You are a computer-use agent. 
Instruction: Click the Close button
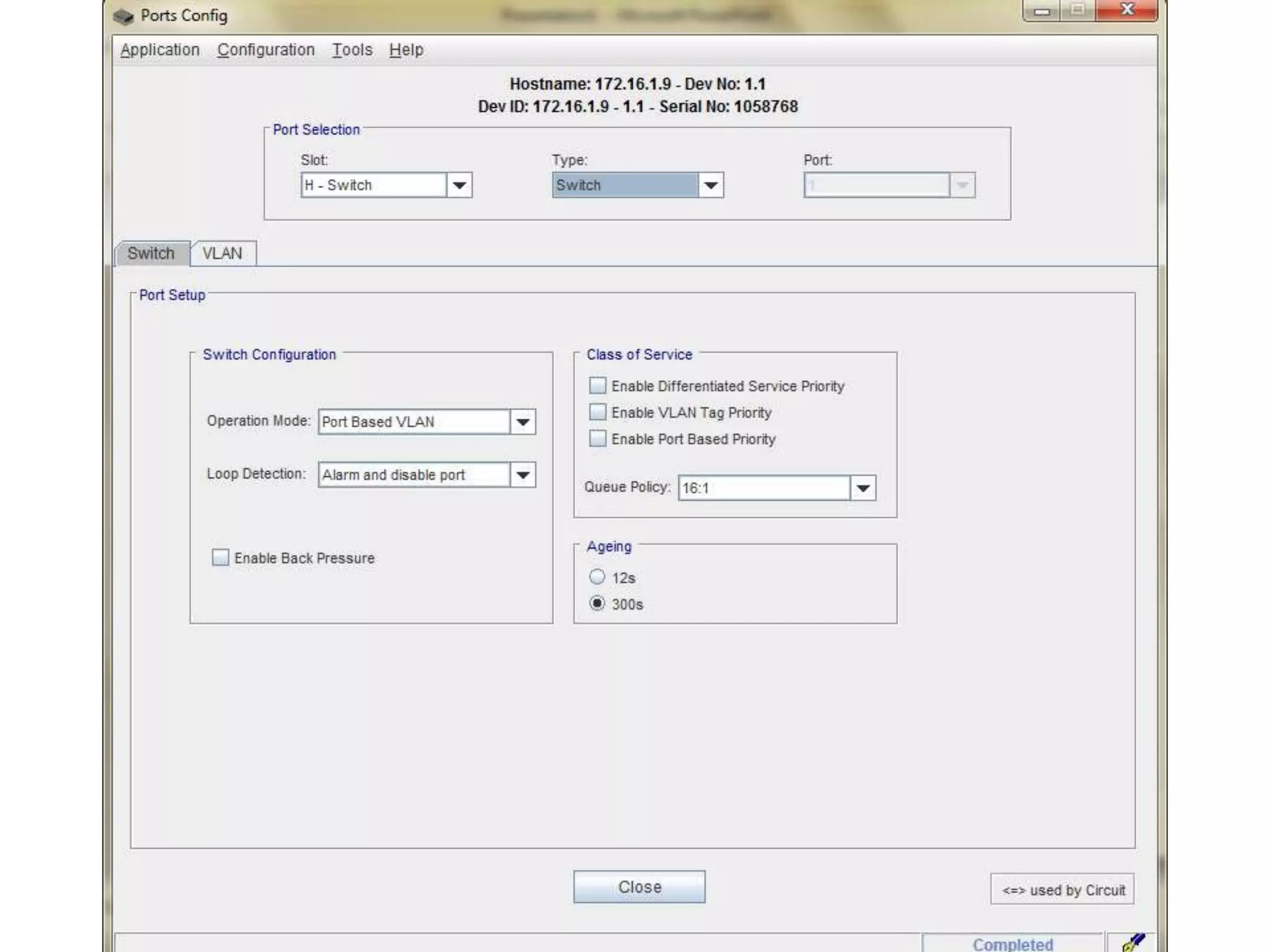pos(639,887)
